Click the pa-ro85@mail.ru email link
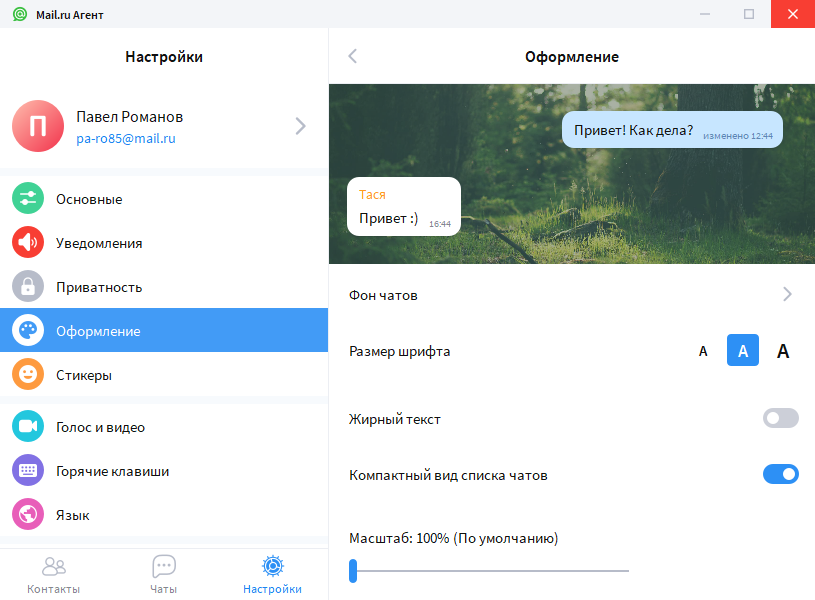Screen dimensions: 815x600 pyautogui.click(x=126, y=139)
